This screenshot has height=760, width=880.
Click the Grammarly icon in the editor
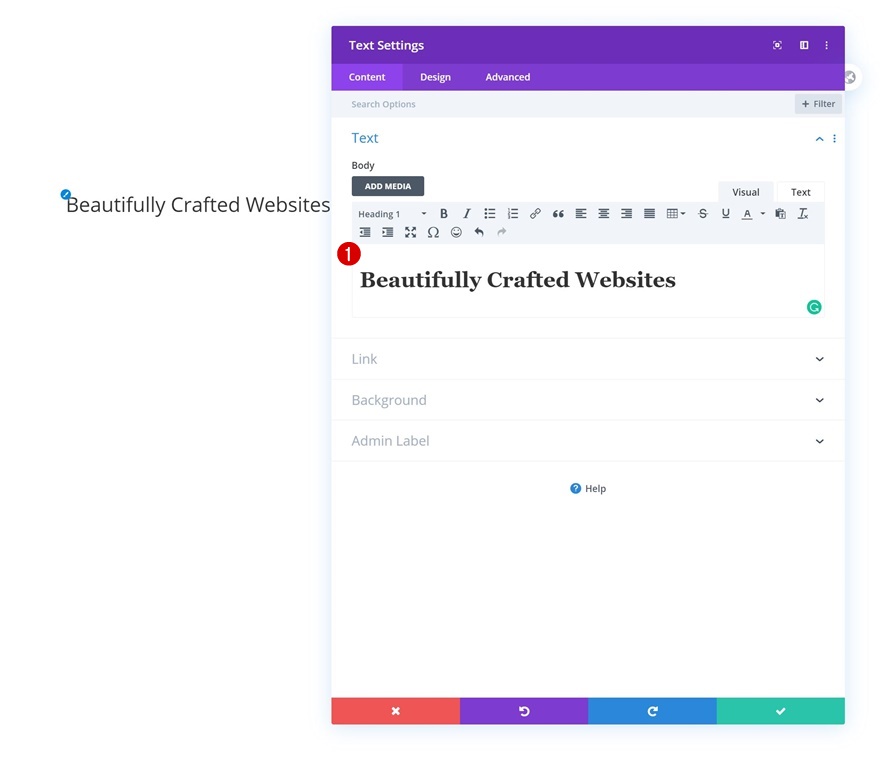pos(814,307)
